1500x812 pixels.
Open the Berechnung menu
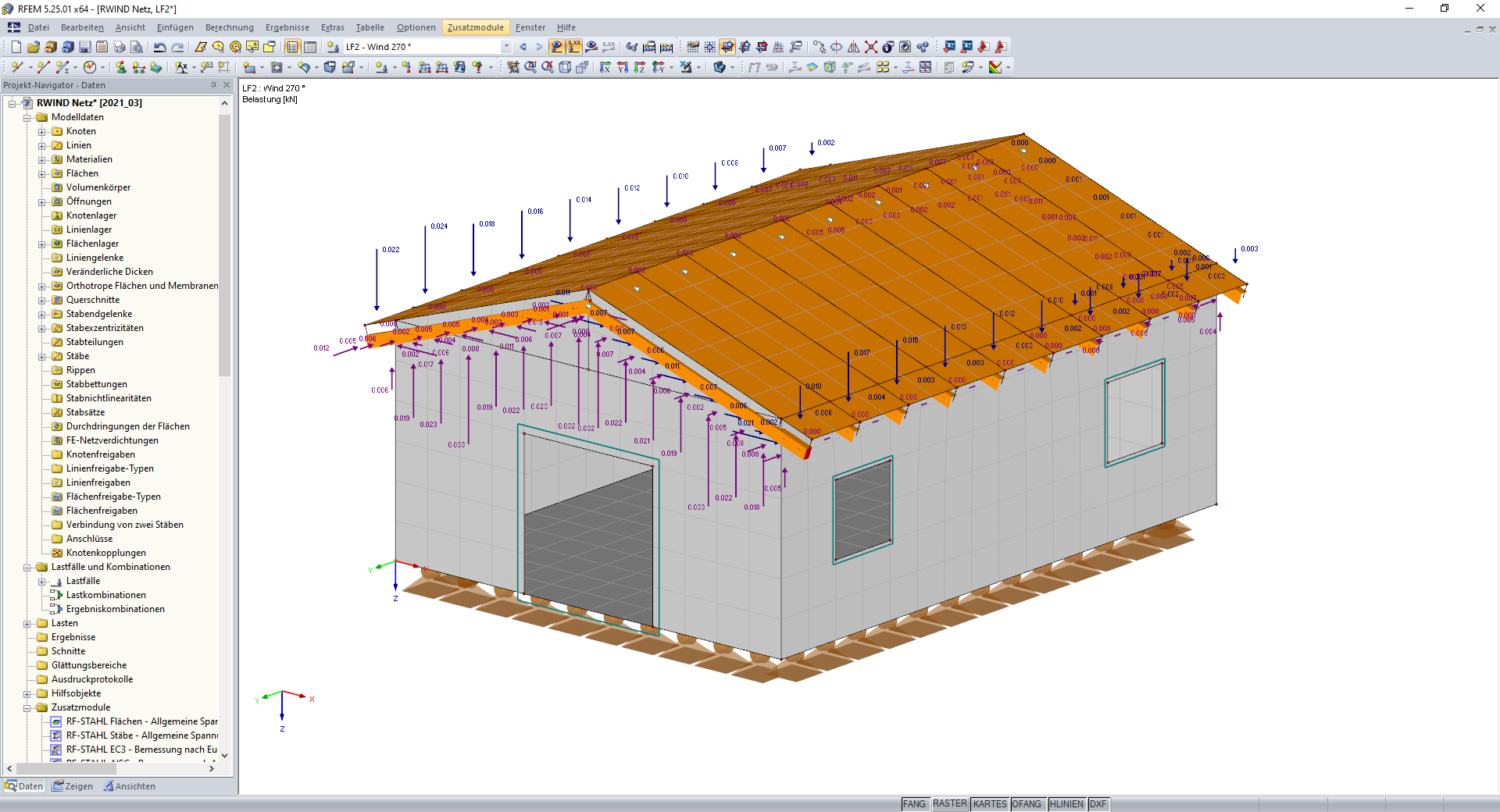point(229,27)
